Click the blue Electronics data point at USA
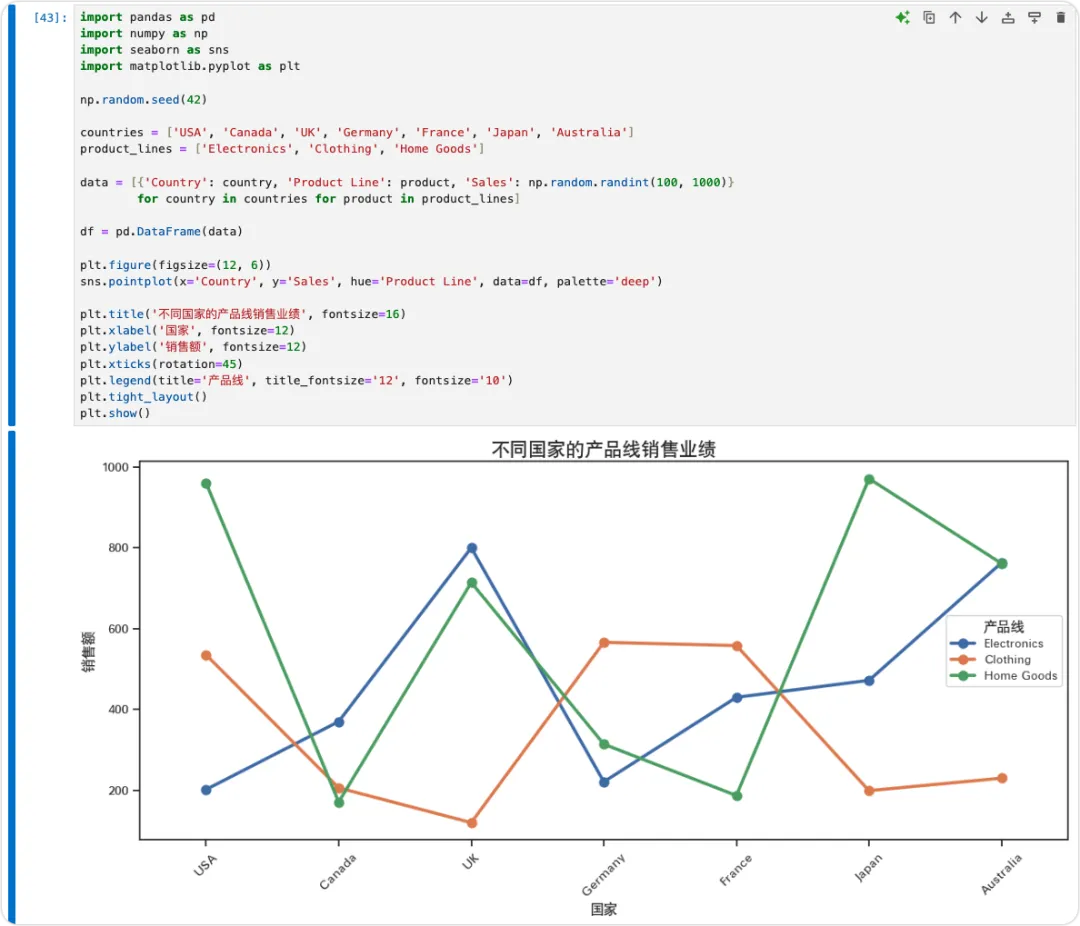 click(x=206, y=790)
